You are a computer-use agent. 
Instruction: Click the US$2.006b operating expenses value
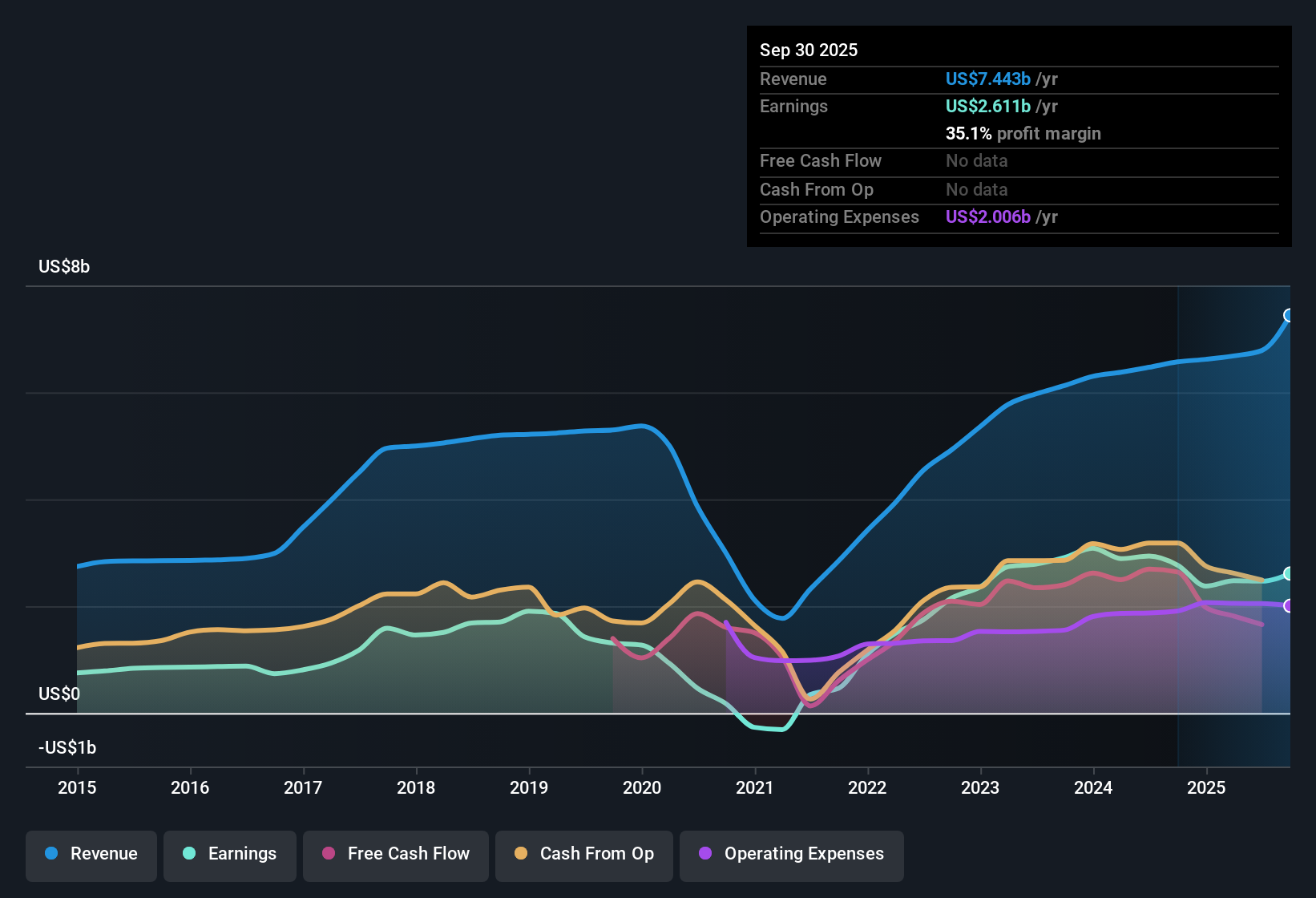(988, 216)
